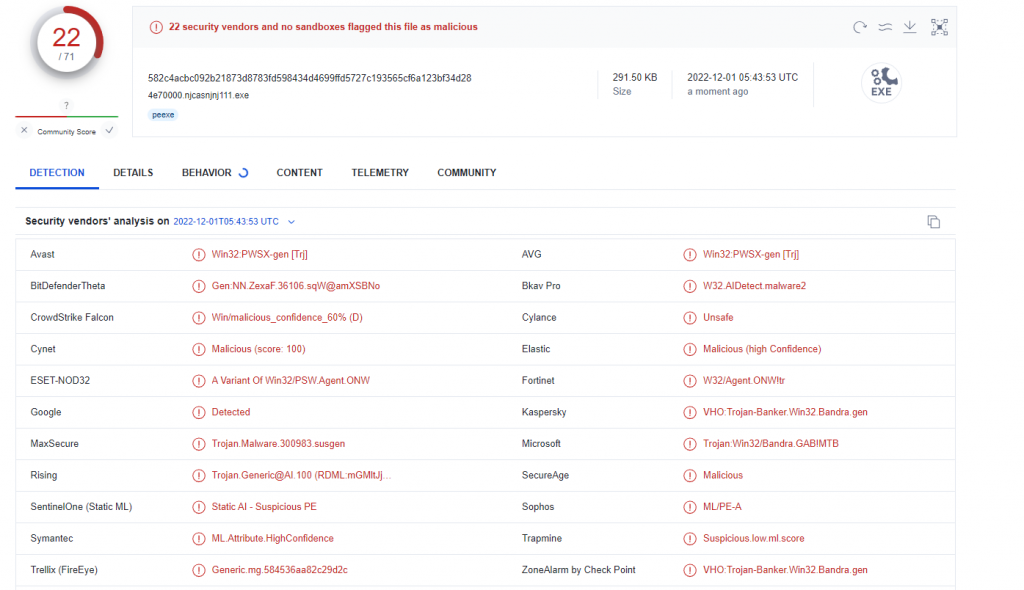Open the BEHAVIOR tab
Image resolution: width=1024 pixels, height=590 pixels.
(207, 173)
